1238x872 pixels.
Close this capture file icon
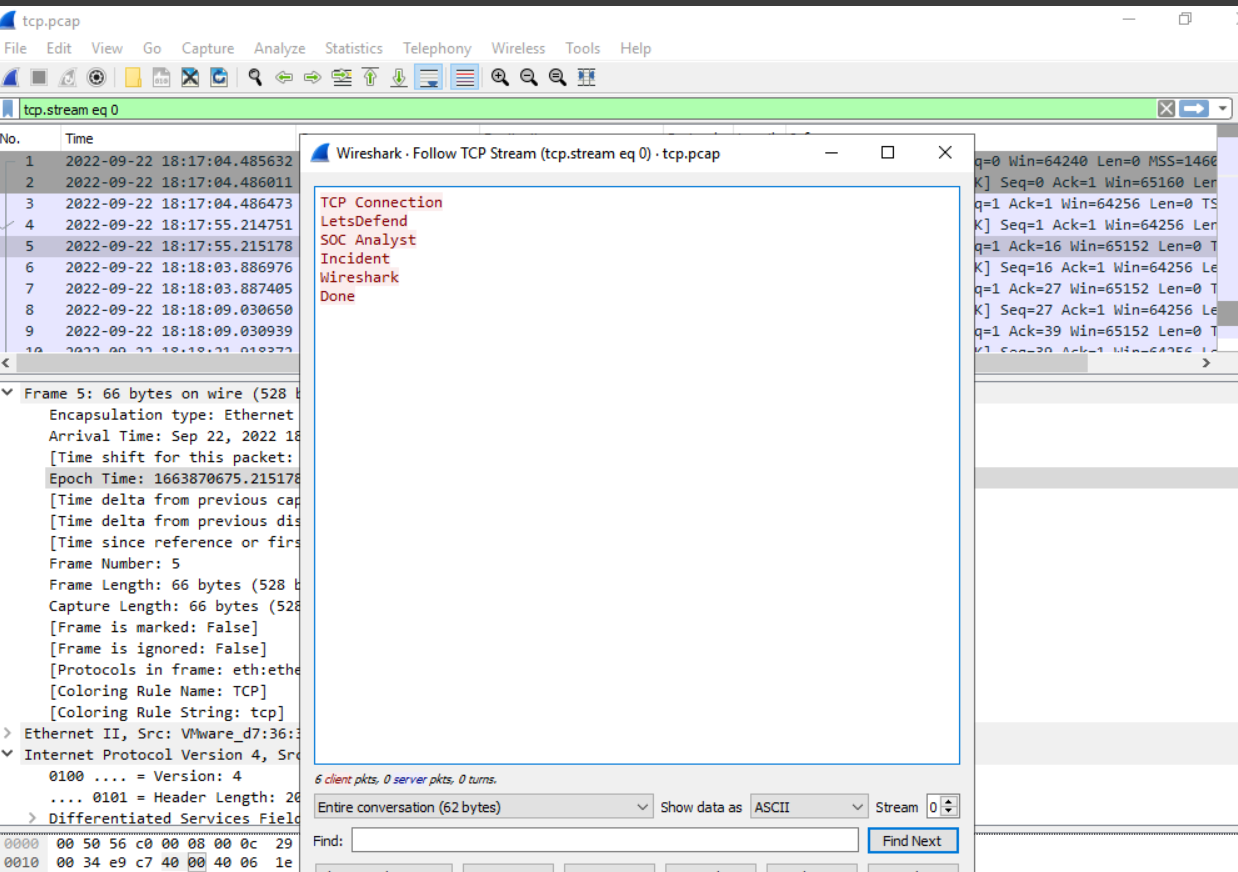pyautogui.click(x=190, y=77)
